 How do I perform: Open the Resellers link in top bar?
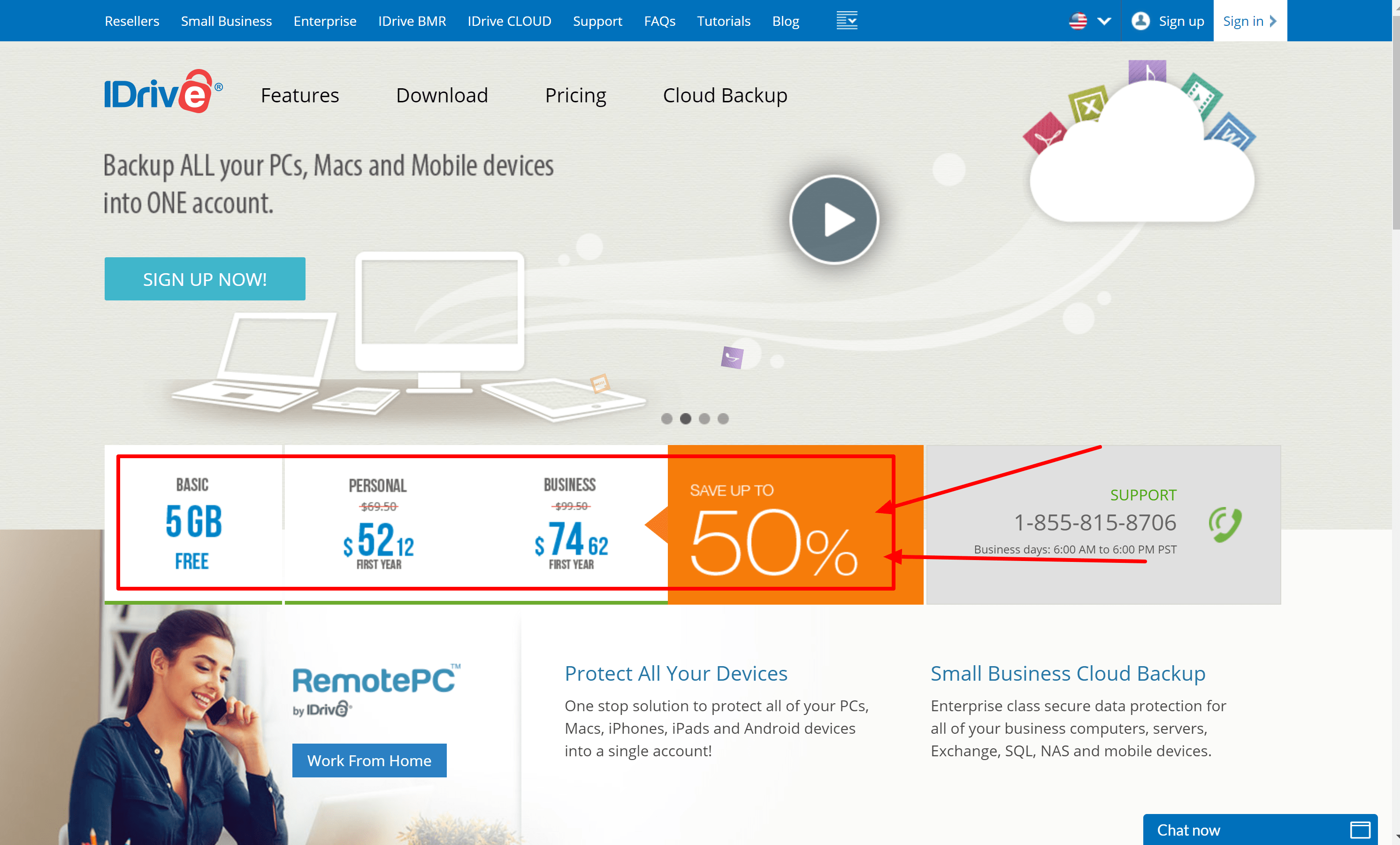(x=132, y=21)
